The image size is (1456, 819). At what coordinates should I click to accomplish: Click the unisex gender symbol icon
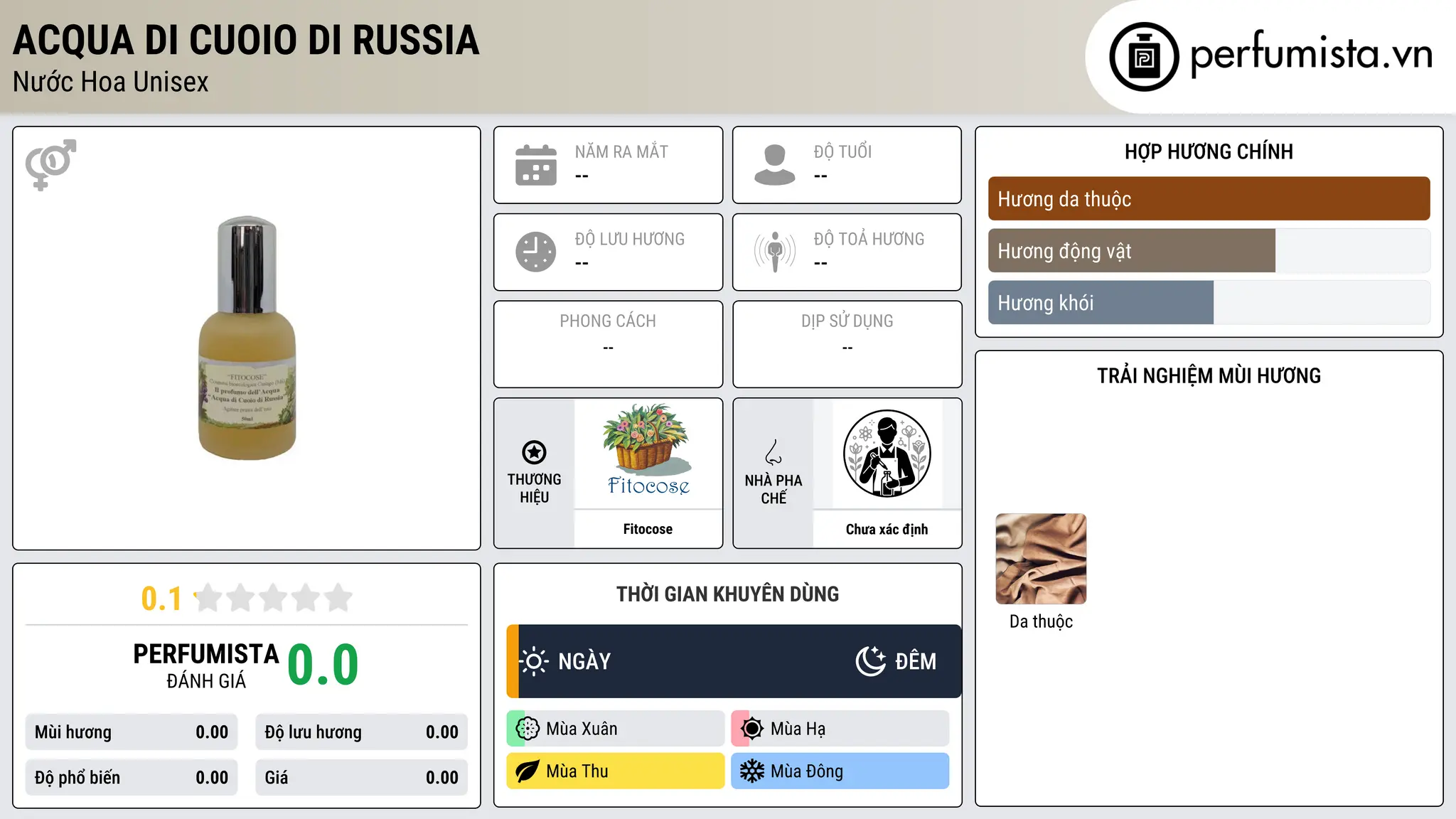(50, 164)
